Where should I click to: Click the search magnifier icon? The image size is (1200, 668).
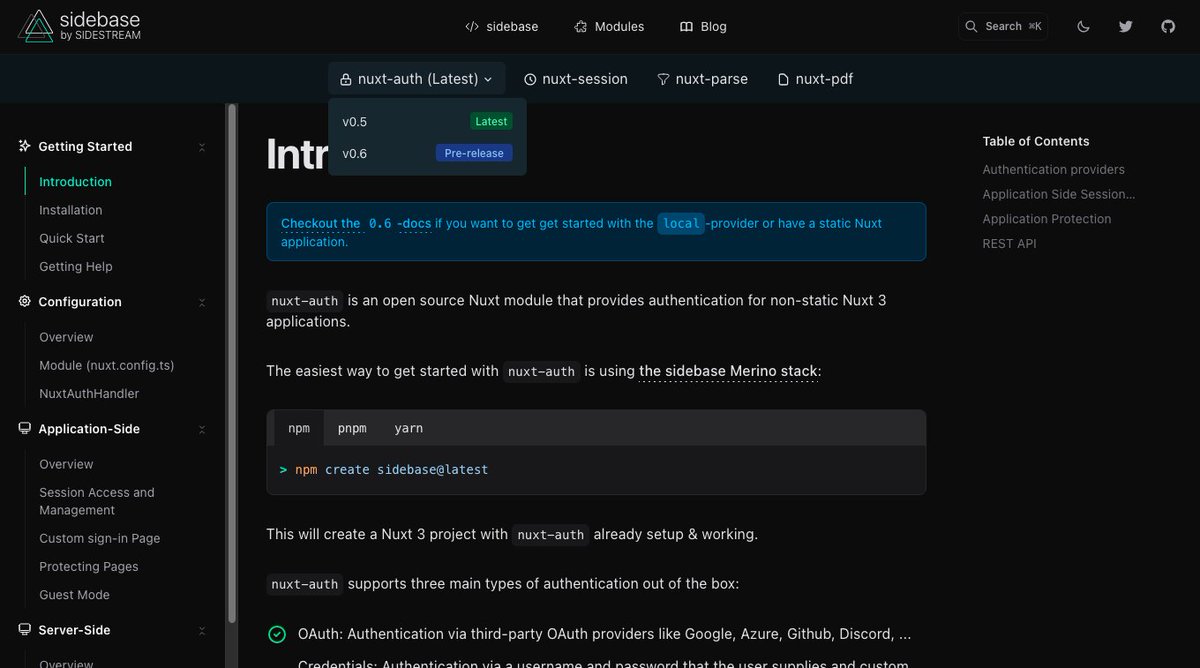(x=971, y=26)
